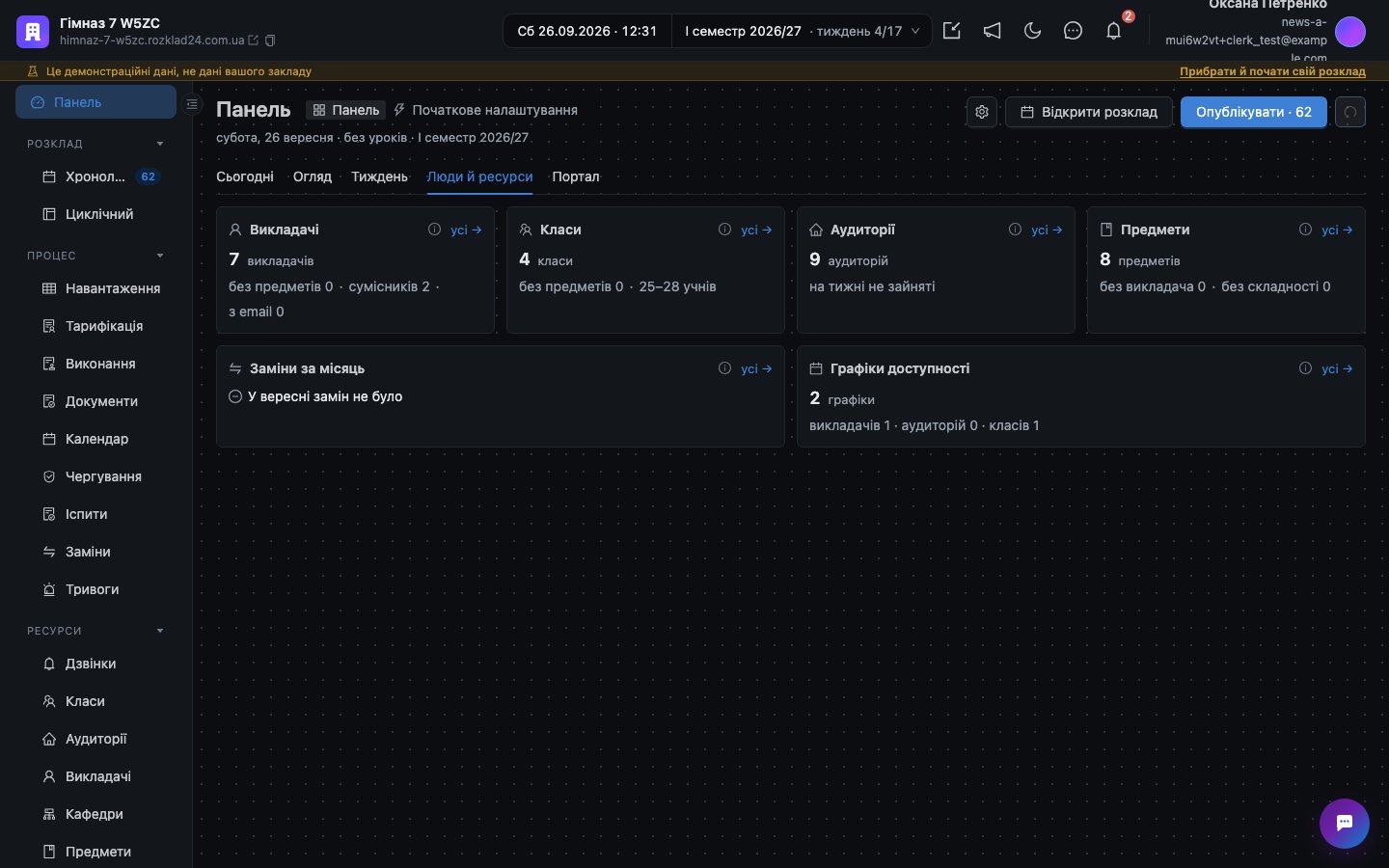
Task: Click Прибрати й почати свій розклад link
Action: (x=1272, y=71)
